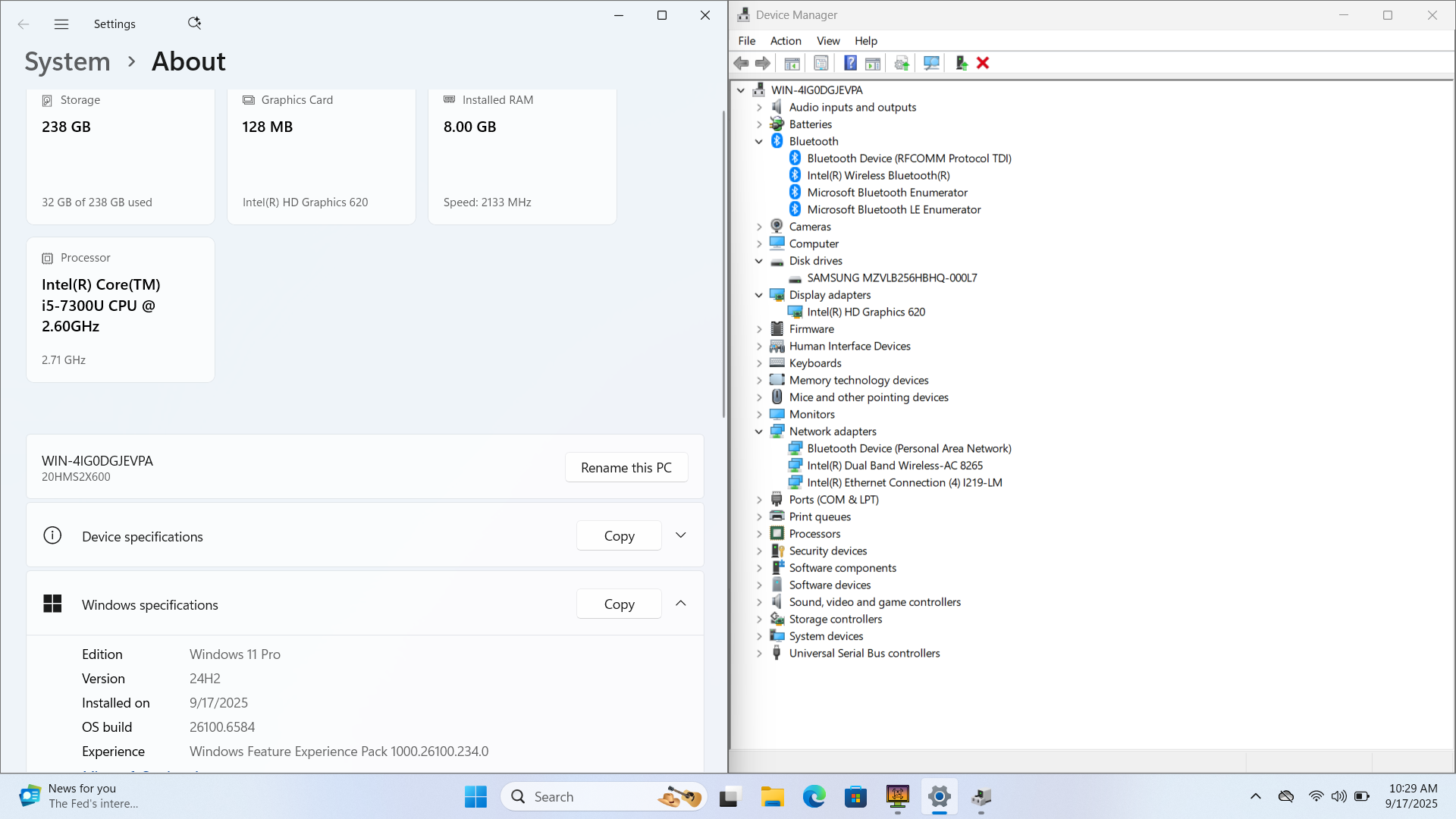The width and height of the screenshot is (1456, 819).
Task: Toggle Show/Hide Console Tree toolbar icon
Action: pos(792,64)
